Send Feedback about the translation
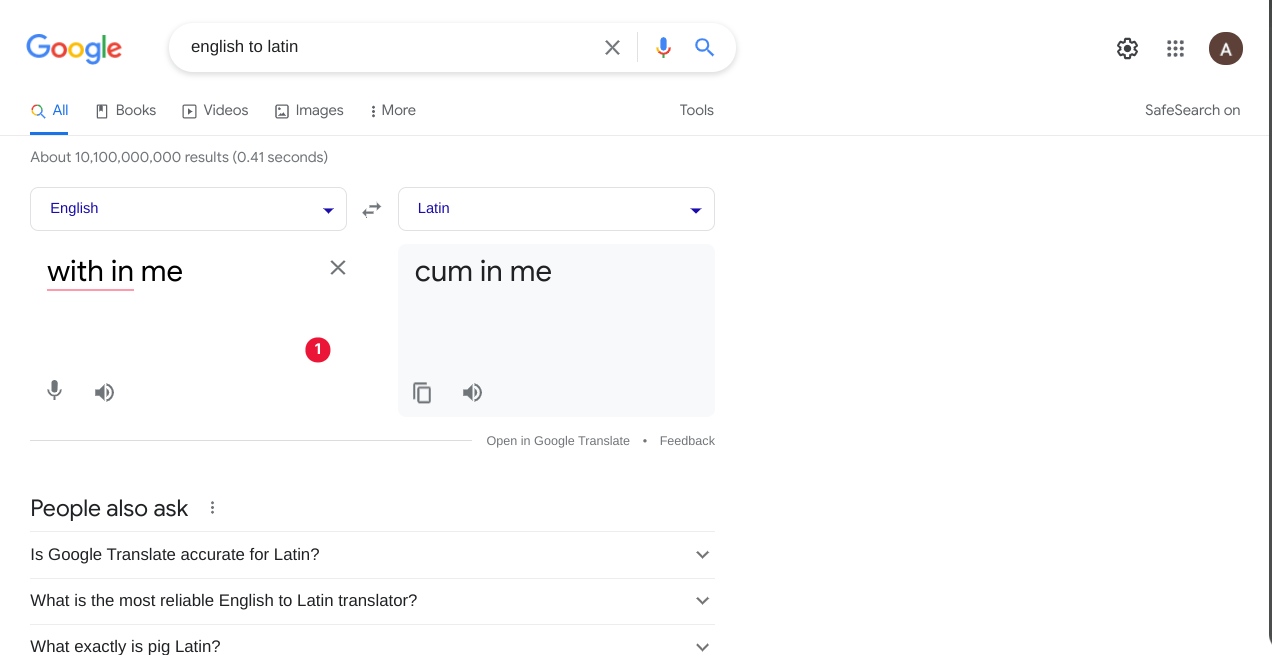Screen dimensions: 1272x655 coord(687,440)
